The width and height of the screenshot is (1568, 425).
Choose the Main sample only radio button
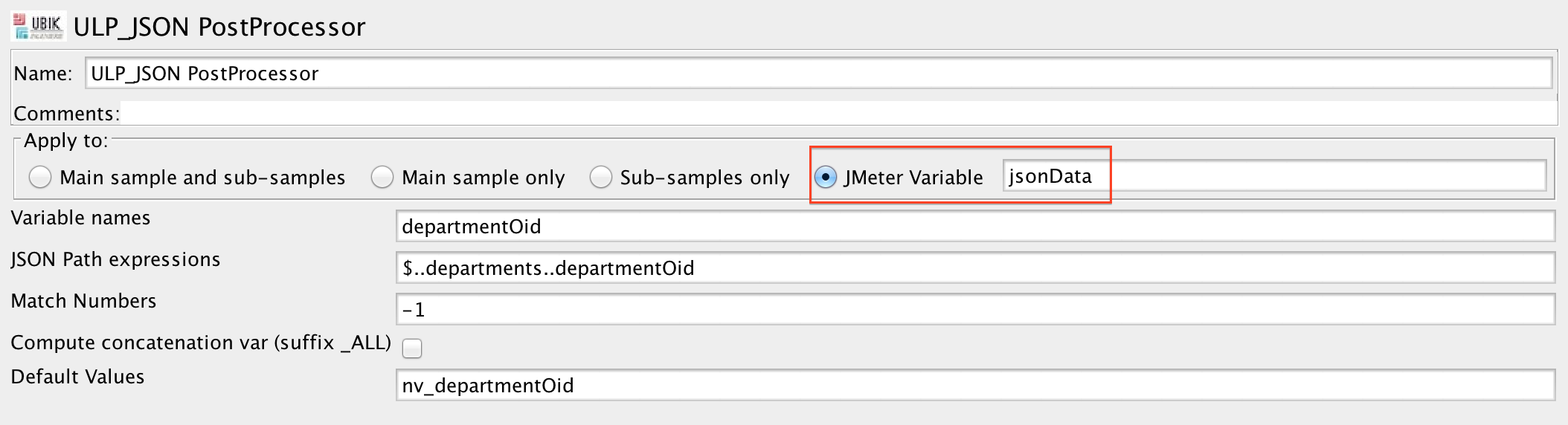tap(382, 178)
